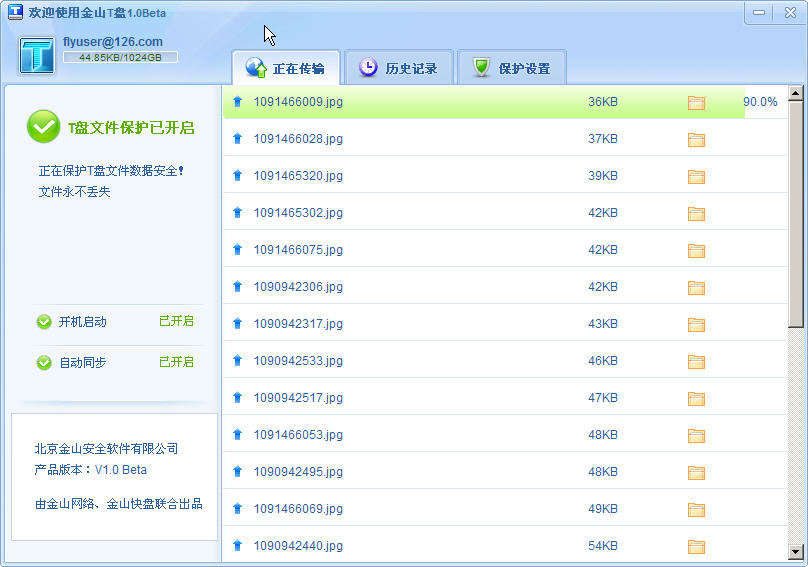
Task: Open folder icon for 1091465320.jpg
Action: (x=696, y=177)
